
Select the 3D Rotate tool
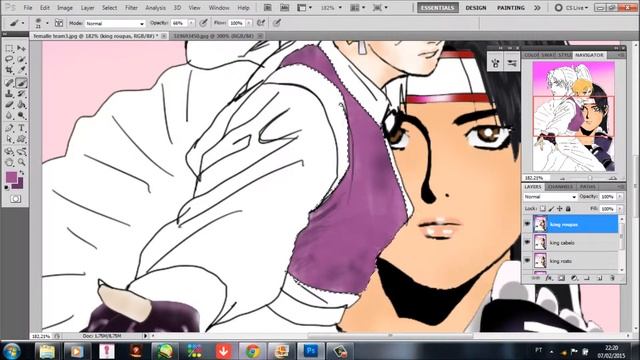point(9,151)
